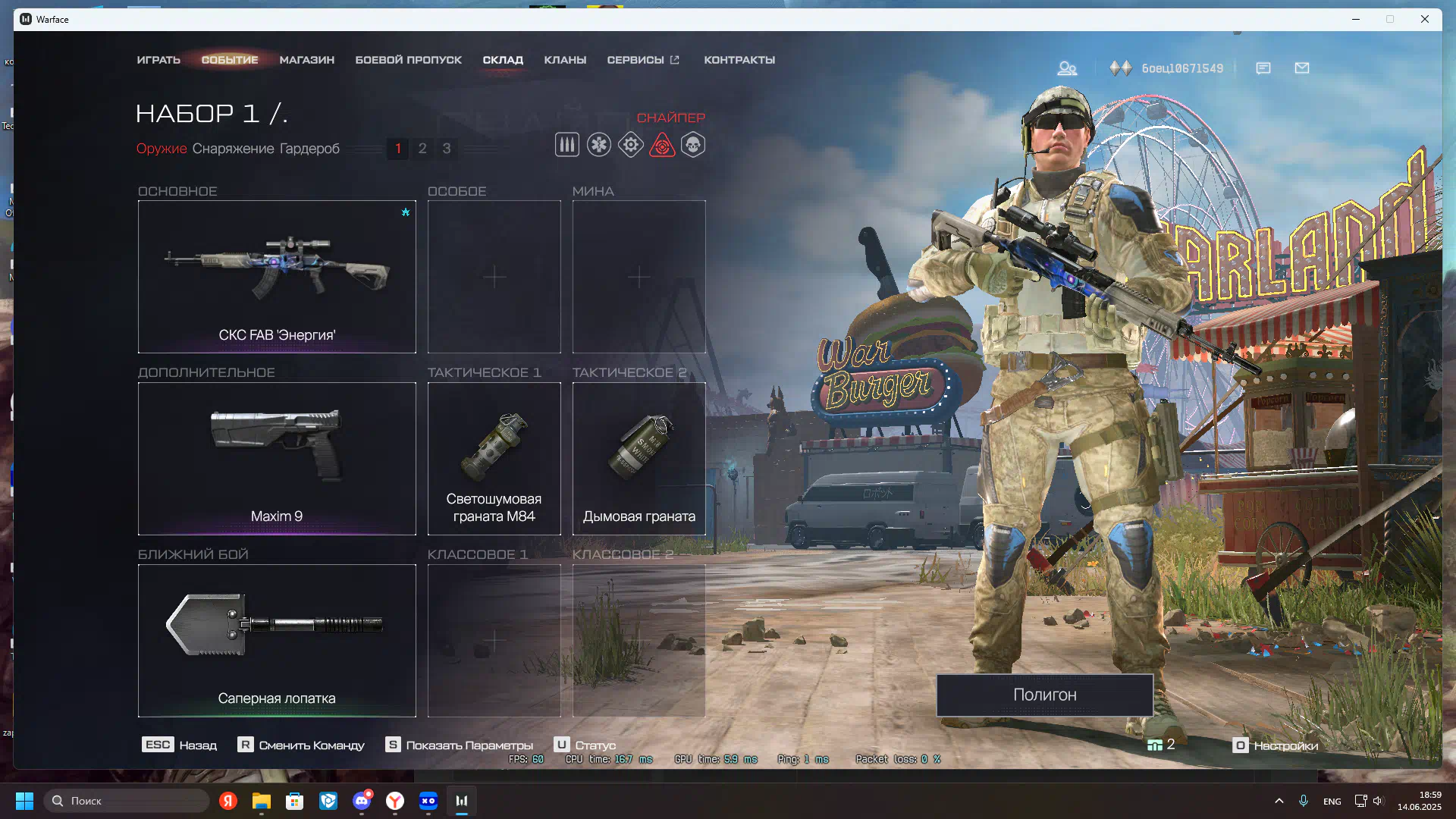Screen dimensions: 1456x819
Task: Click the microphone tray icon
Action: point(1304,801)
